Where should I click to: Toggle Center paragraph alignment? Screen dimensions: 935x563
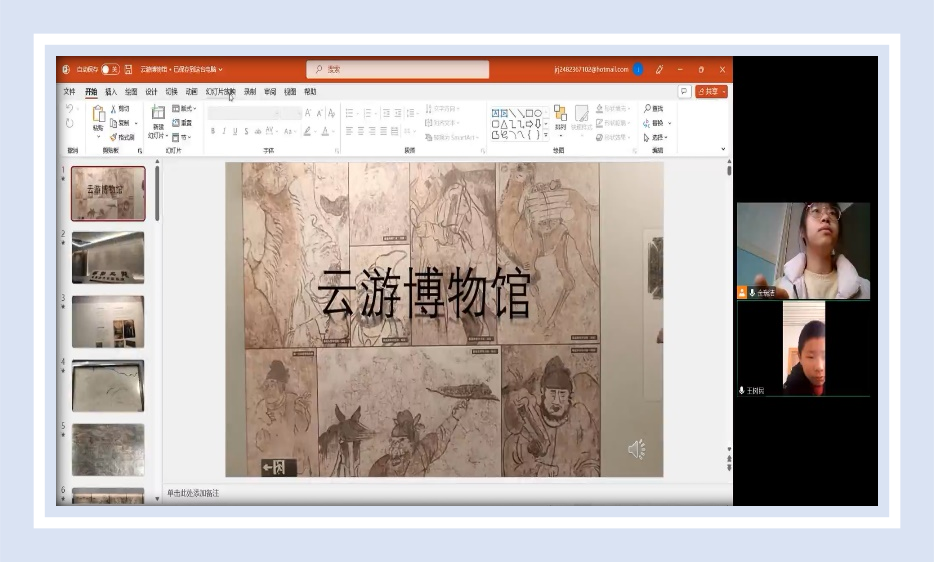tap(361, 131)
